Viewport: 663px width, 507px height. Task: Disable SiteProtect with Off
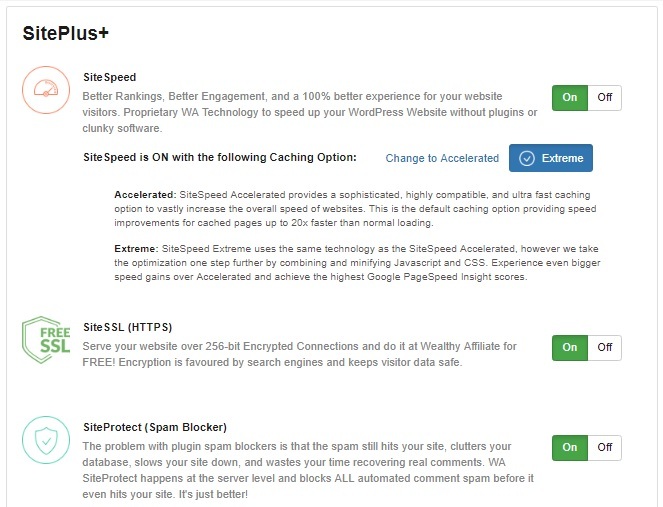[x=605, y=447]
